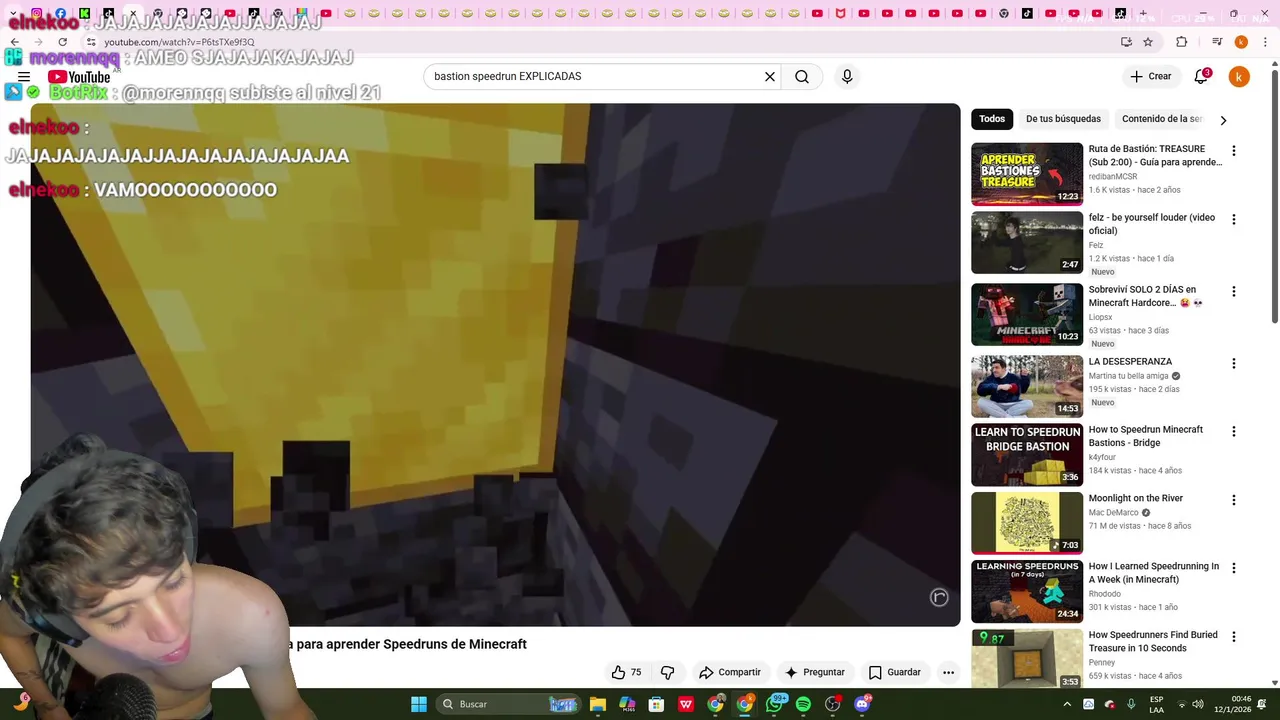This screenshot has width=1280, height=720.
Task: Bookmark this page with star icon
Action: click(1148, 42)
